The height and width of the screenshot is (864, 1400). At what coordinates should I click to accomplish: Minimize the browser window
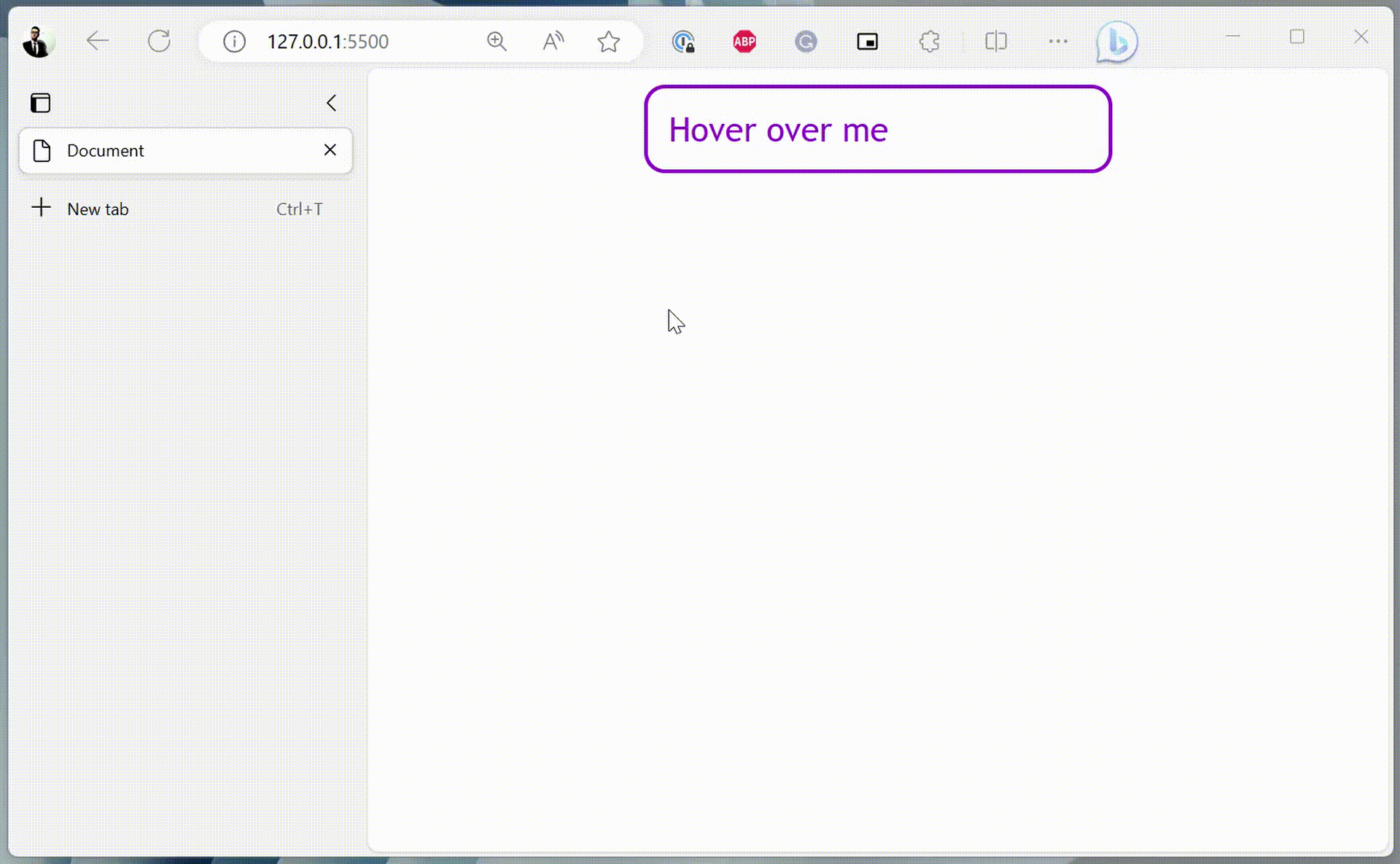click(1233, 36)
